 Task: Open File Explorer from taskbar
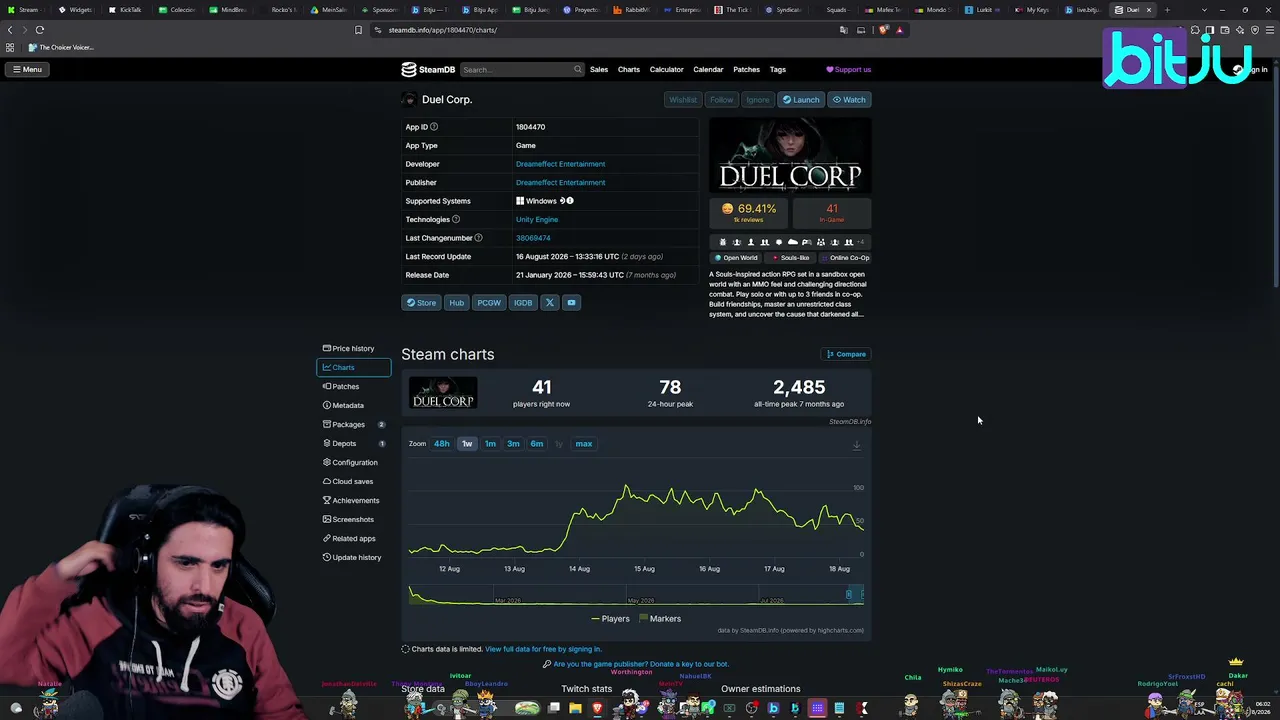coord(575,708)
